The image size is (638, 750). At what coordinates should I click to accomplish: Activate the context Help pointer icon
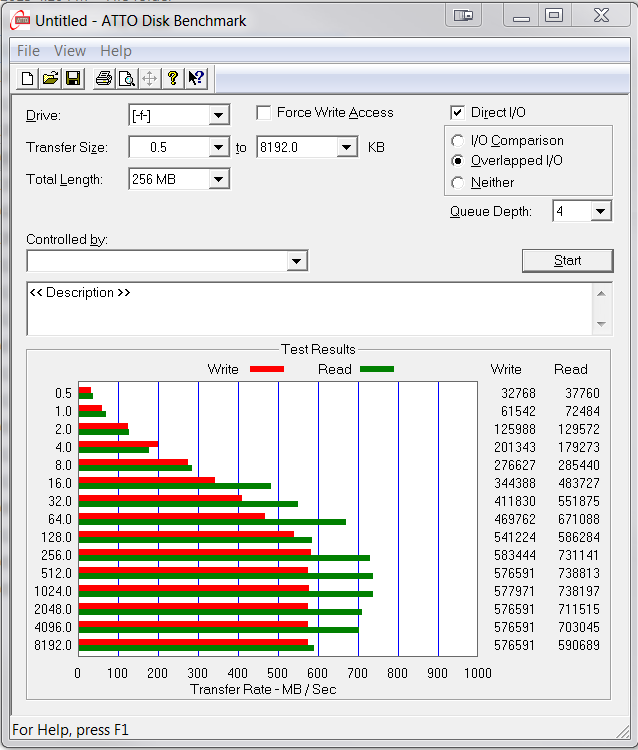pos(196,78)
